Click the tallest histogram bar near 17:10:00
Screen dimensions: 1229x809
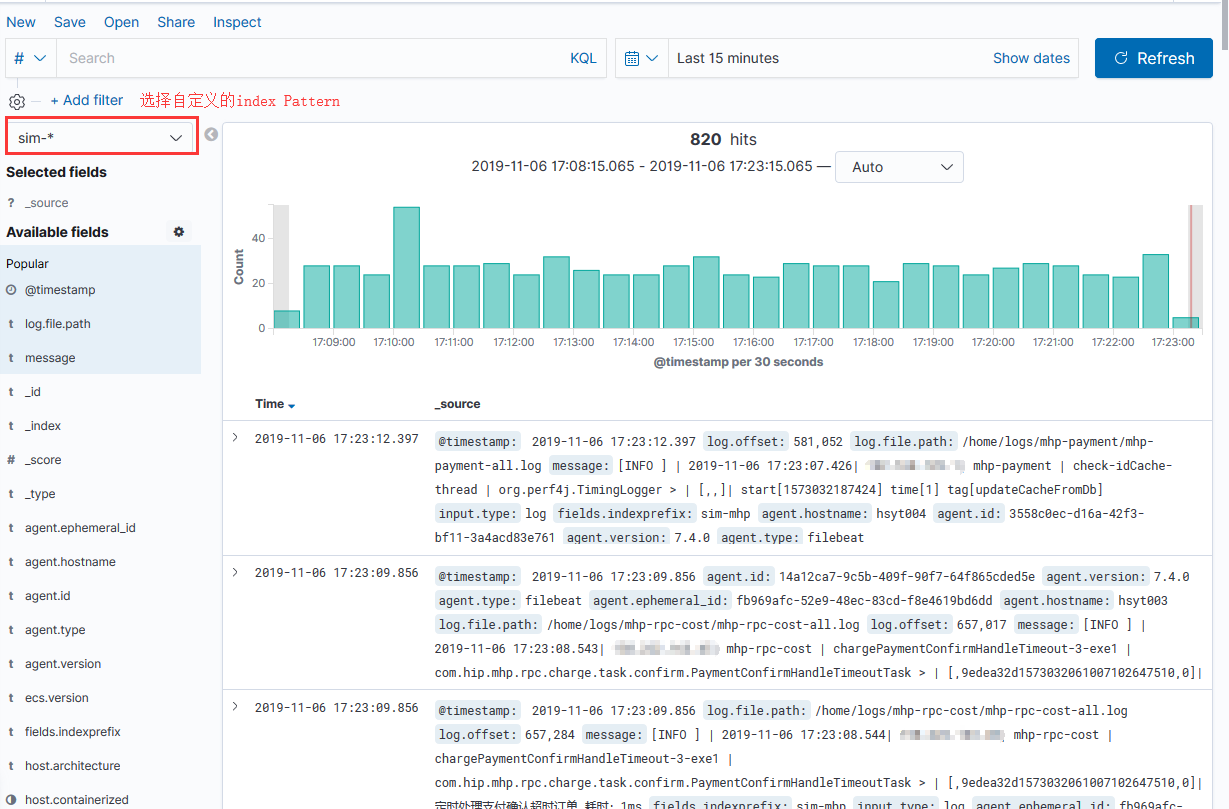[406, 265]
